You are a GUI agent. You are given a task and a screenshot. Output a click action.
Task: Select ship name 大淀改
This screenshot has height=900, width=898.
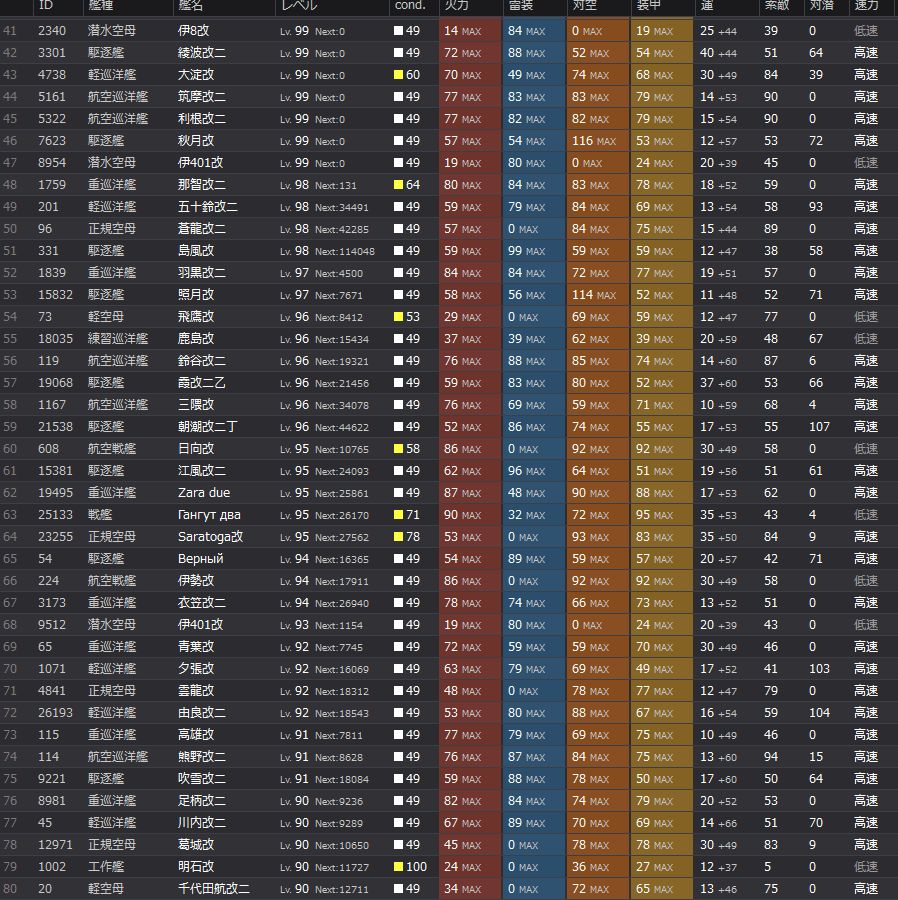(196, 75)
